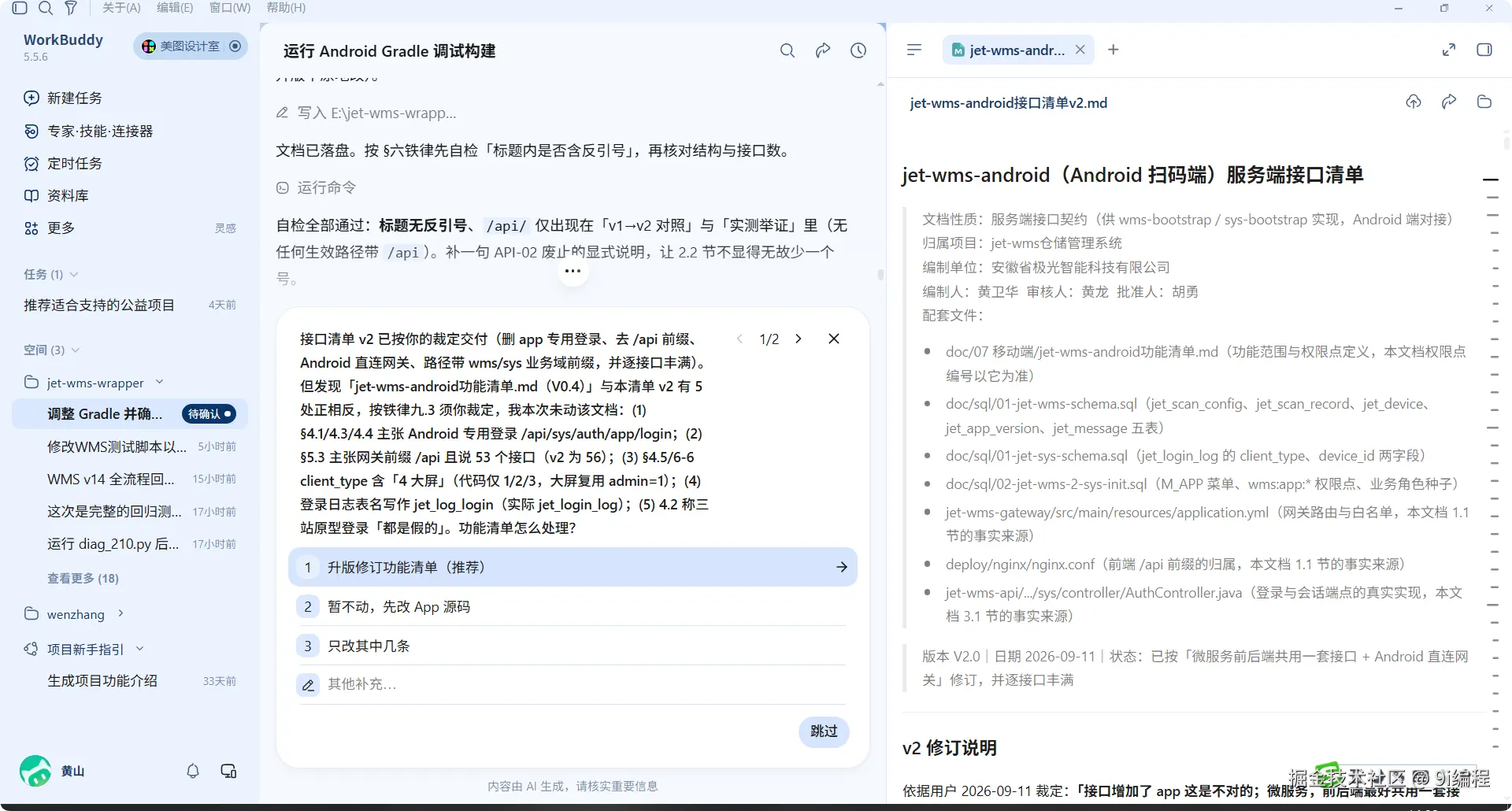Click the device screen icon near bell

[x=228, y=771]
